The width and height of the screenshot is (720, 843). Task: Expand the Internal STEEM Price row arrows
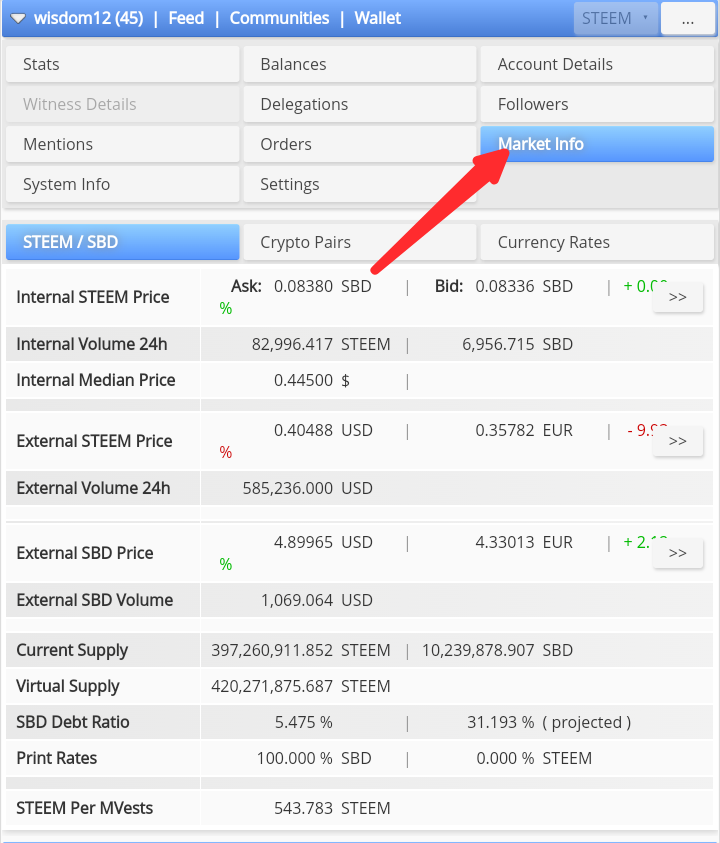(x=678, y=297)
